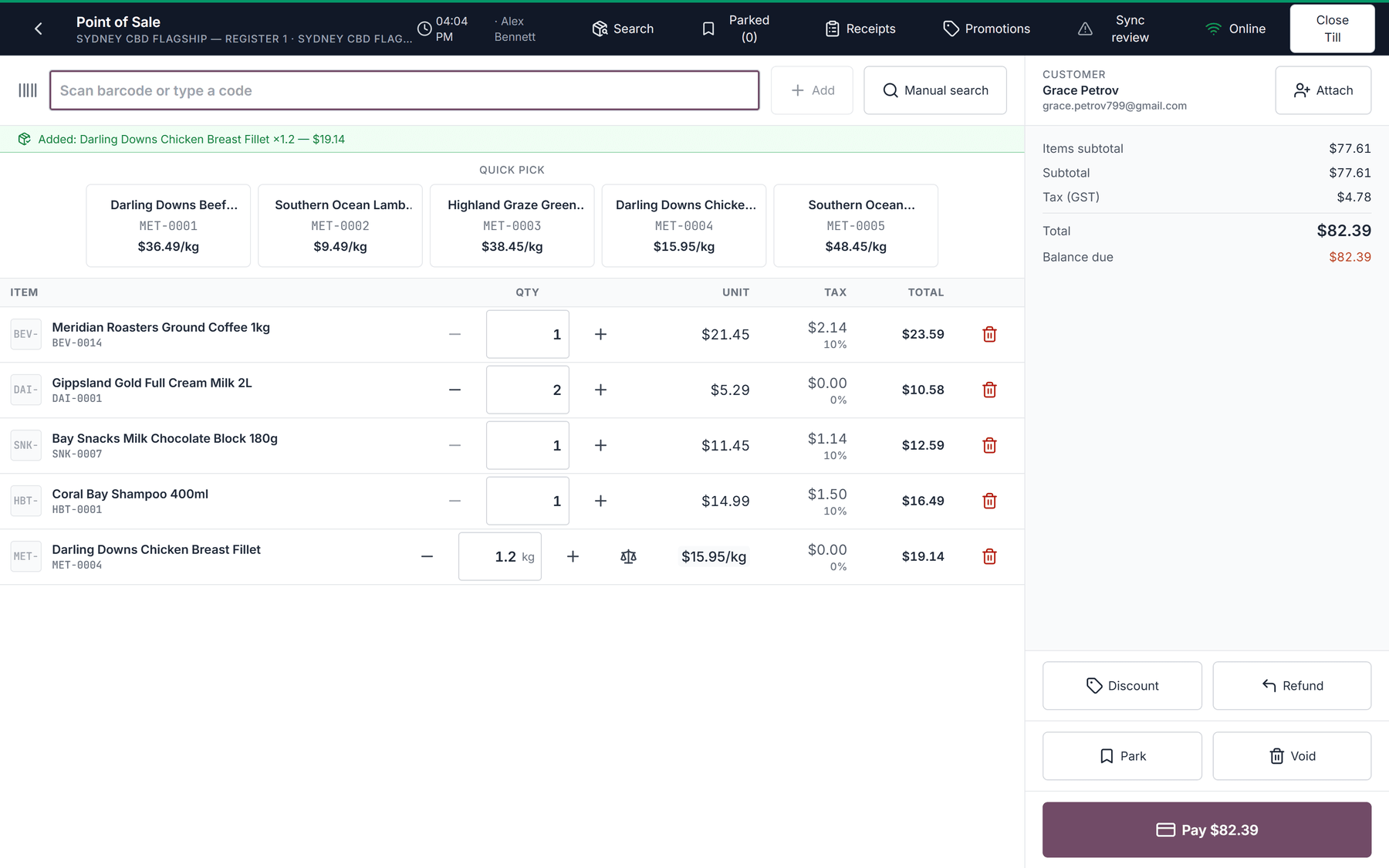Remove Coral Bay Shampoo 400ml line
Screen dimensions: 1389x868
[x=989, y=501]
